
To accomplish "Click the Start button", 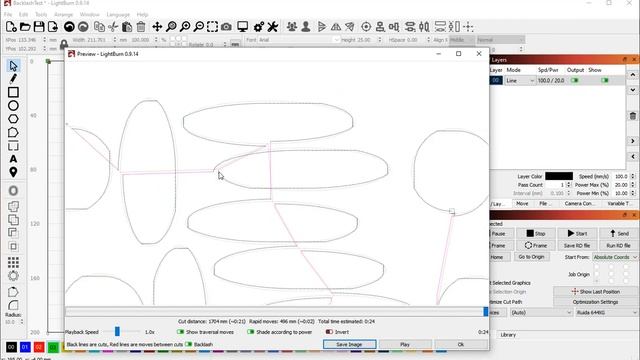I will (x=577, y=233).
